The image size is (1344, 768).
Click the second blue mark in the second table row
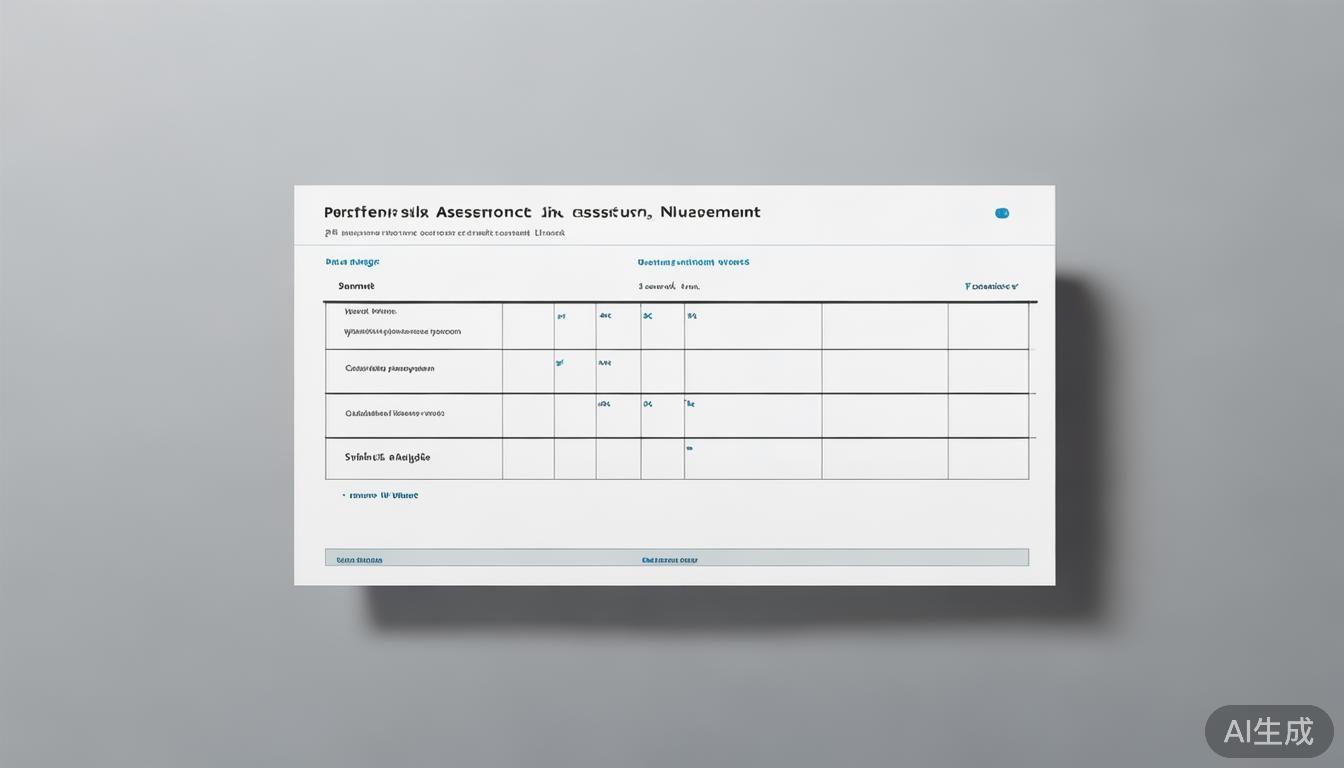tap(604, 363)
